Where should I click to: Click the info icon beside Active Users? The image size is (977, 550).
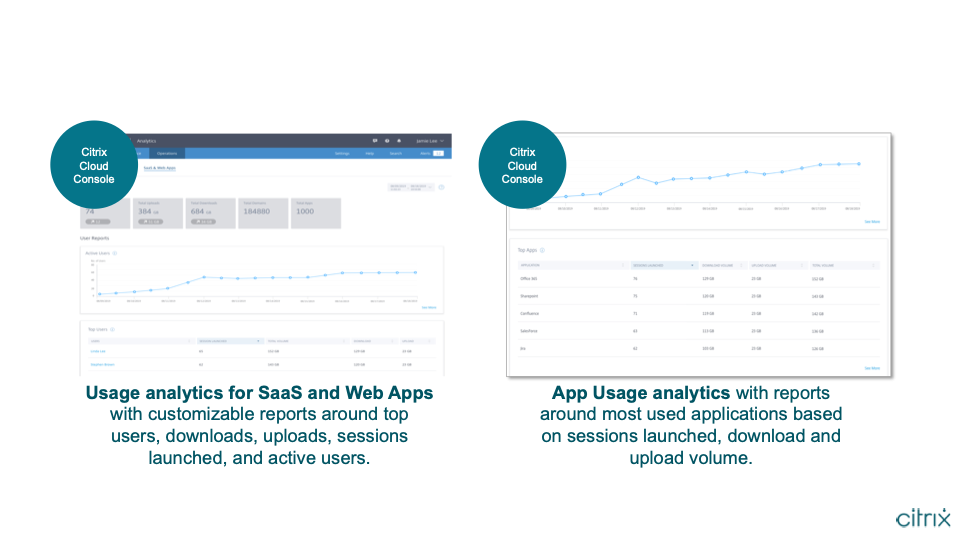[115, 254]
